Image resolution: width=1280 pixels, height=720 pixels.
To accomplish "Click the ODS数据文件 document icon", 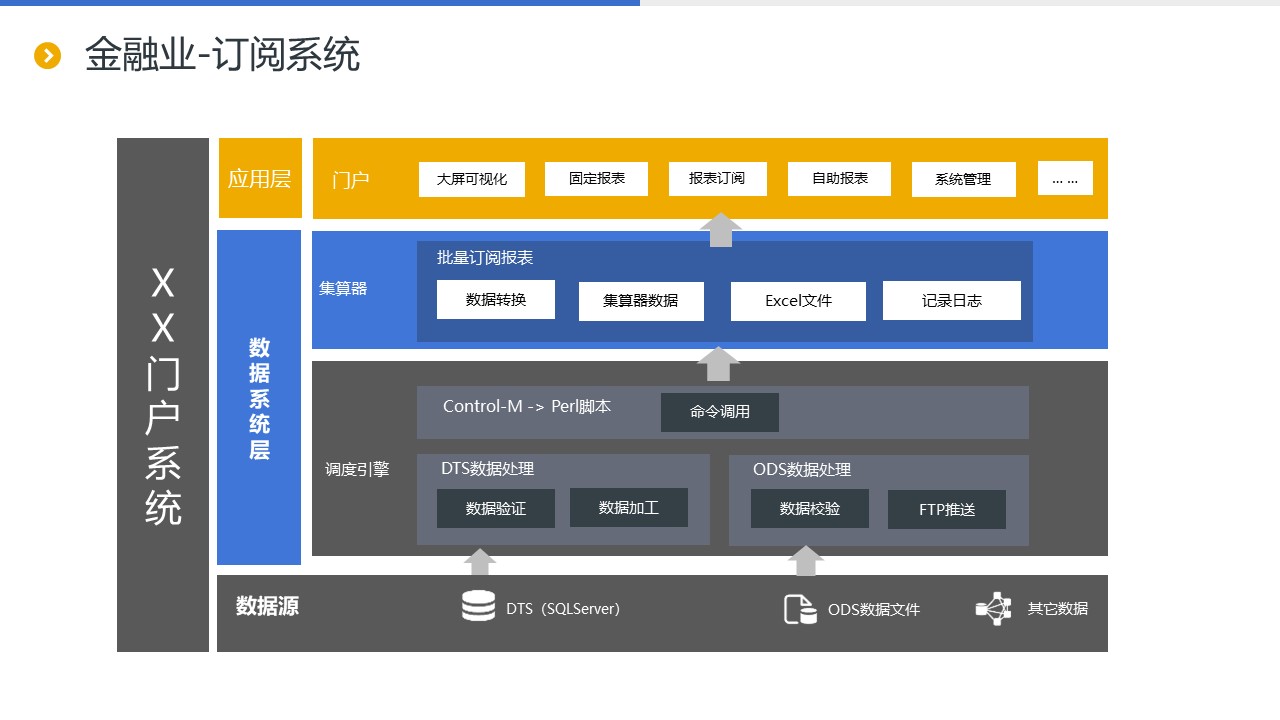I will tap(799, 608).
